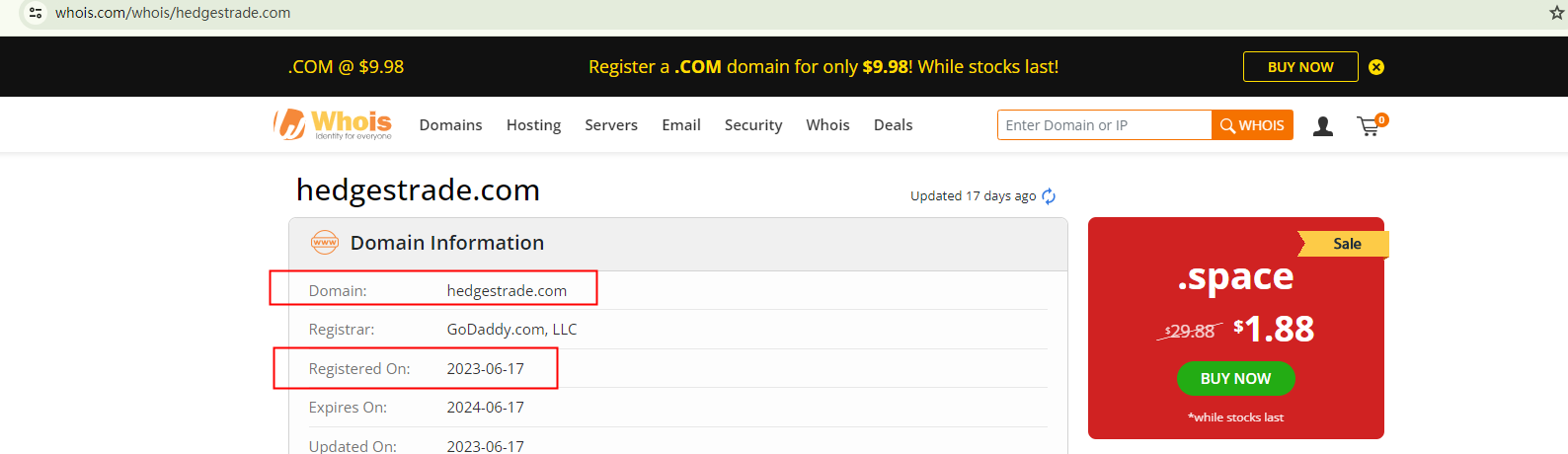This screenshot has width=1568, height=454.
Task: Click the orange WHOIS search button
Action: (1252, 125)
